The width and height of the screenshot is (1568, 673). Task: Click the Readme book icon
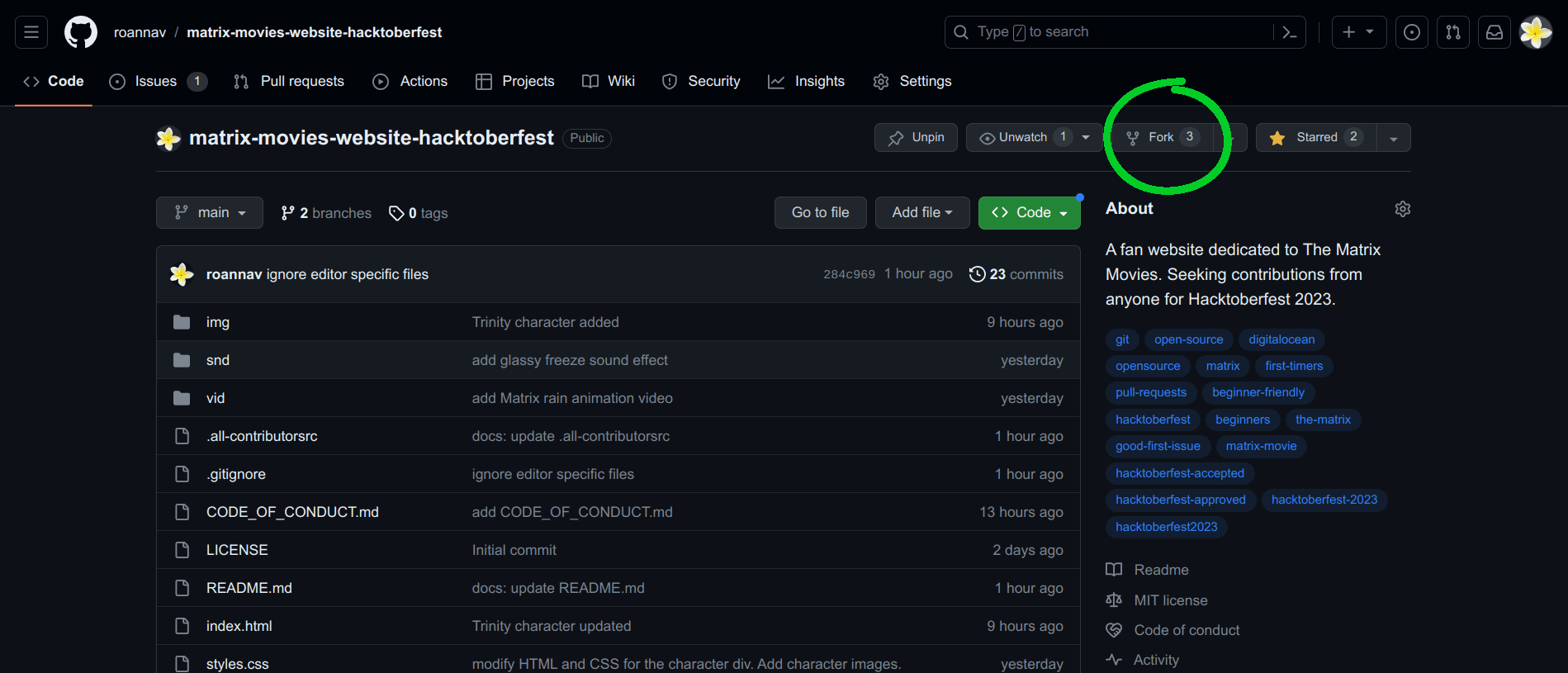[x=1114, y=570]
